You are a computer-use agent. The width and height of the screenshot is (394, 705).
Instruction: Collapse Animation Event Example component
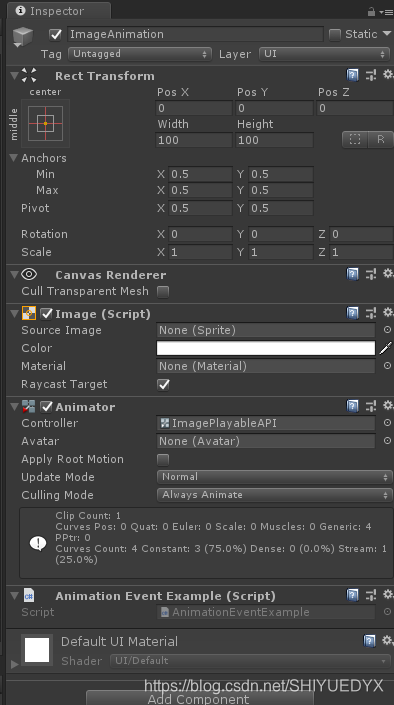tap(14, 595)
